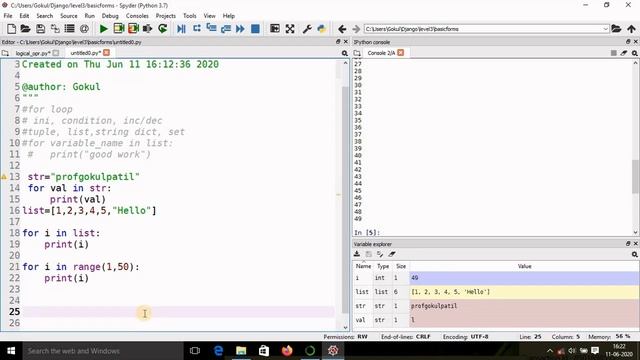Open the PYTHONPATH manager Python icon

click(x=322, y=29)
